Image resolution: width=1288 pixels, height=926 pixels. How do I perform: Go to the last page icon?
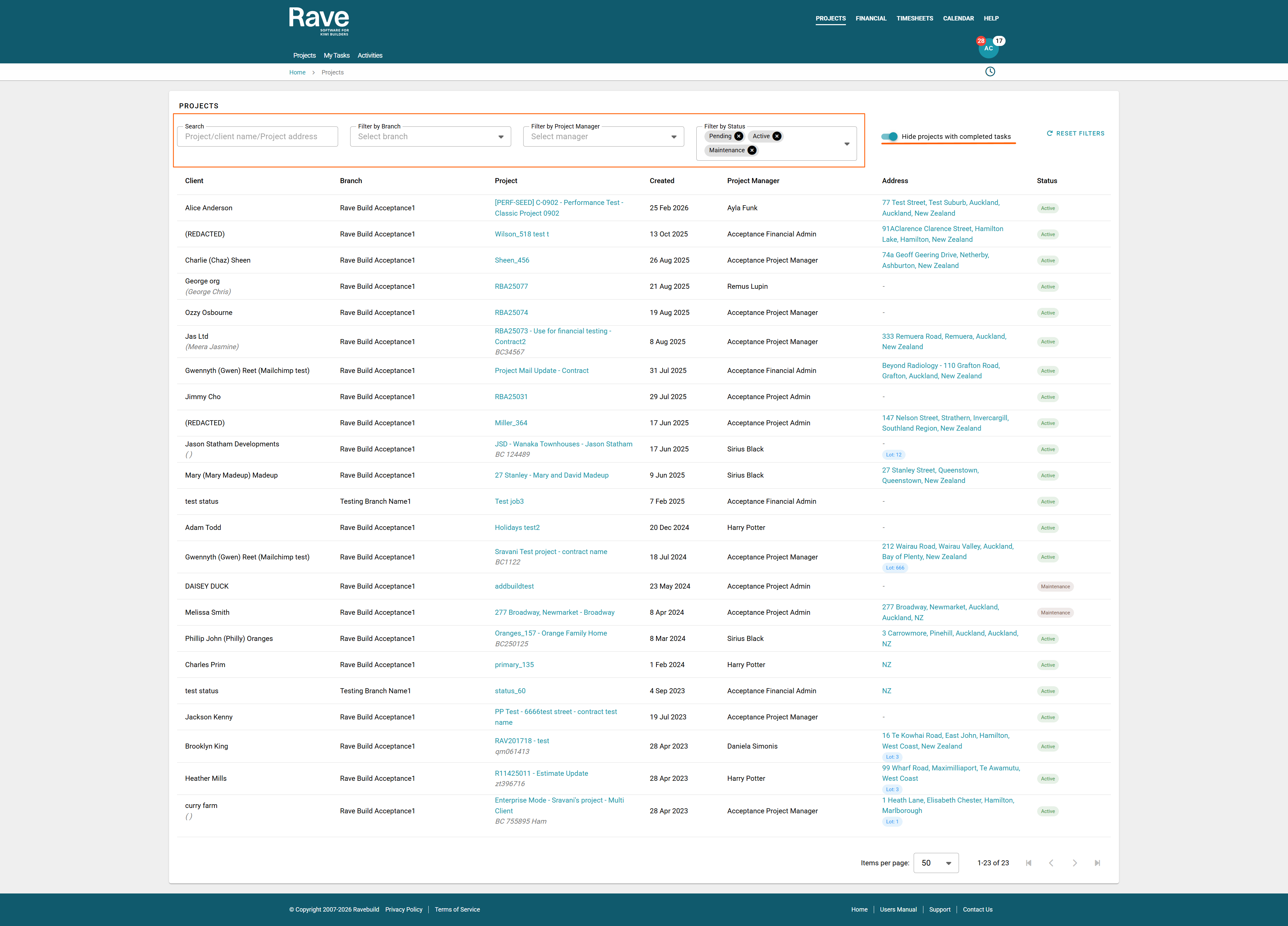point(1097,863)
